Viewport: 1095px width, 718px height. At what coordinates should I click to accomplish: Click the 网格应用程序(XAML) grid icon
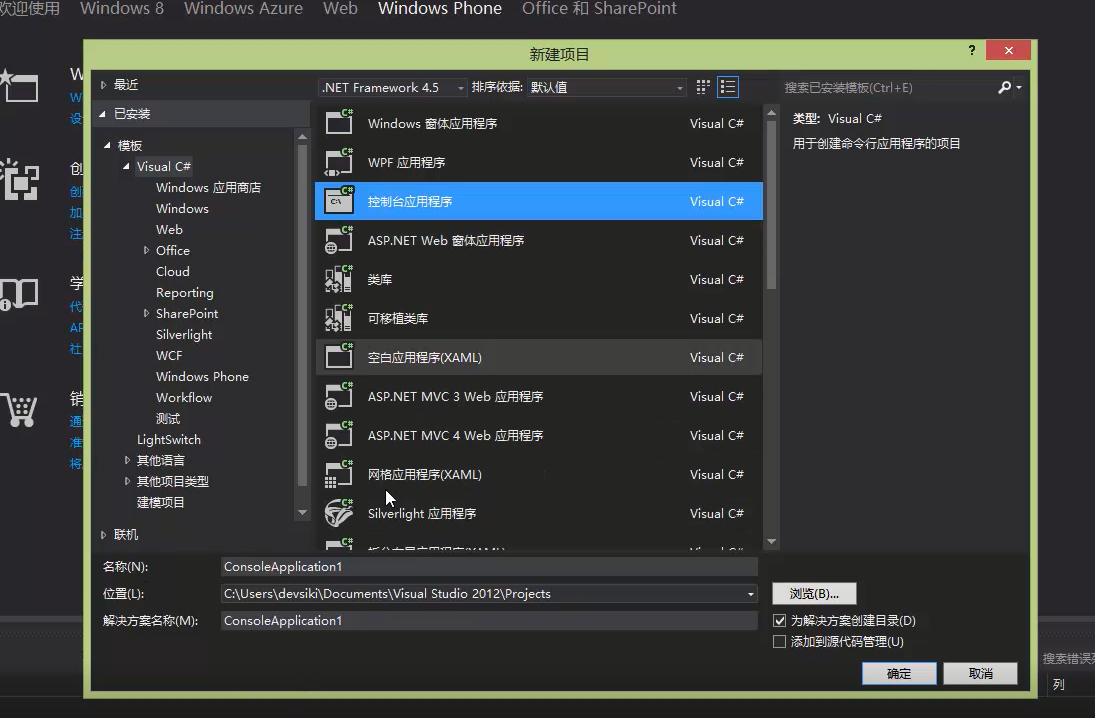tap(339, 474)
